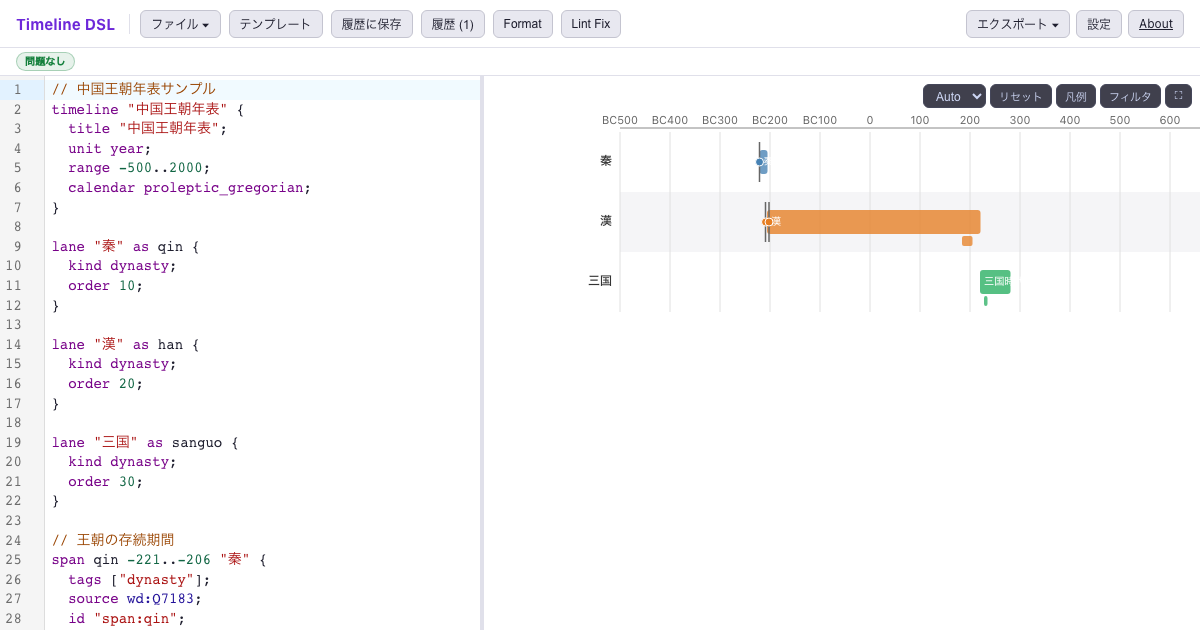Click the BC500 axis label
Screen dimensions: 1200x630
620,120
